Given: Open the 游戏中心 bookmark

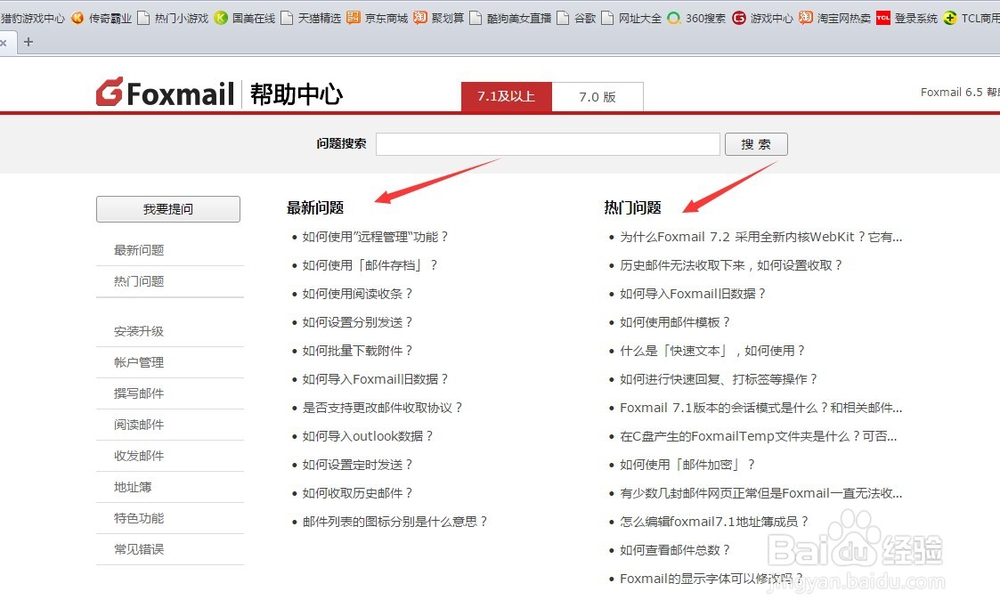Looking at the screenshot, I should pos(763,18).
